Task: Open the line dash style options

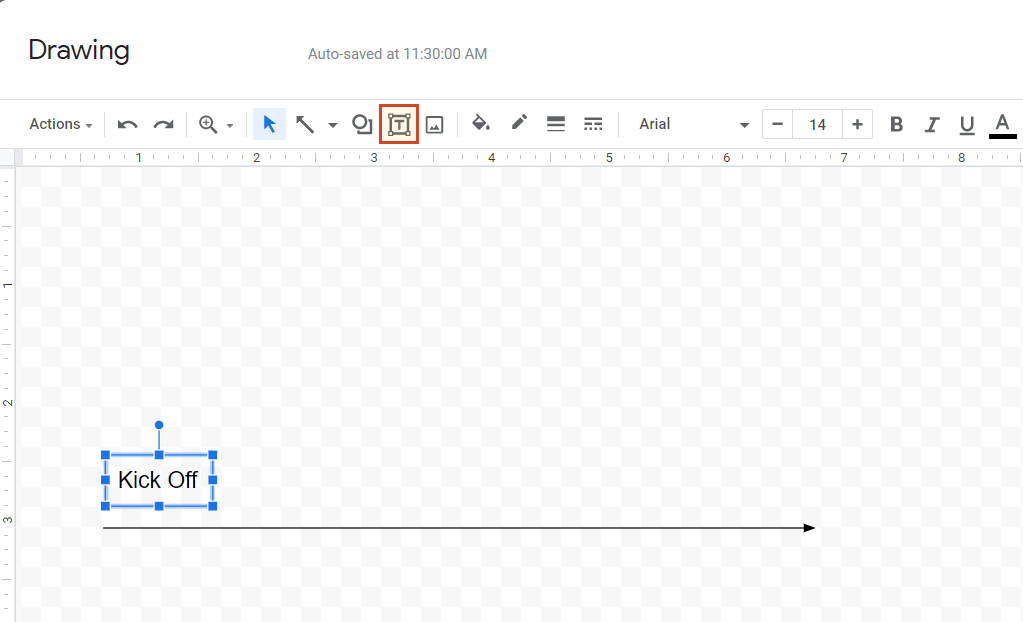Action: (593, 124)
